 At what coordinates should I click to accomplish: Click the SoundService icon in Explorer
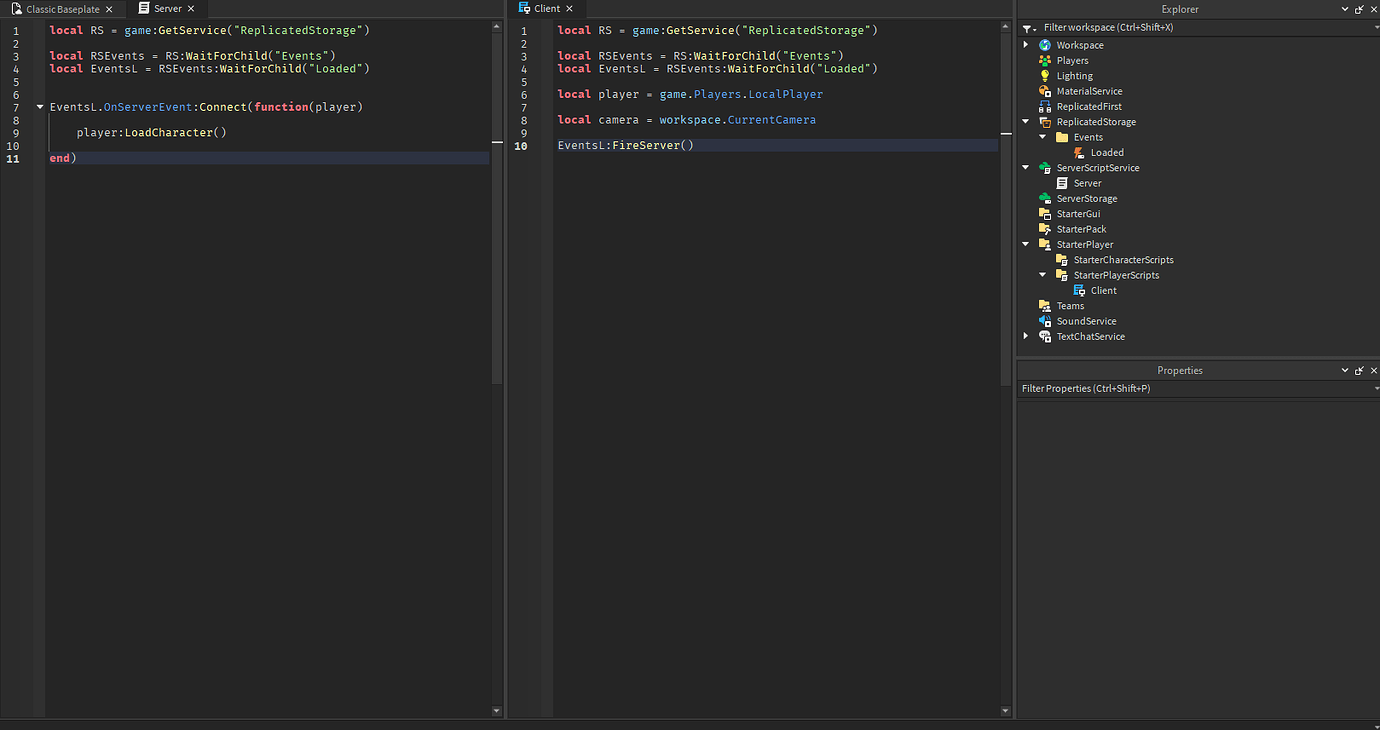click(1045, 320)
